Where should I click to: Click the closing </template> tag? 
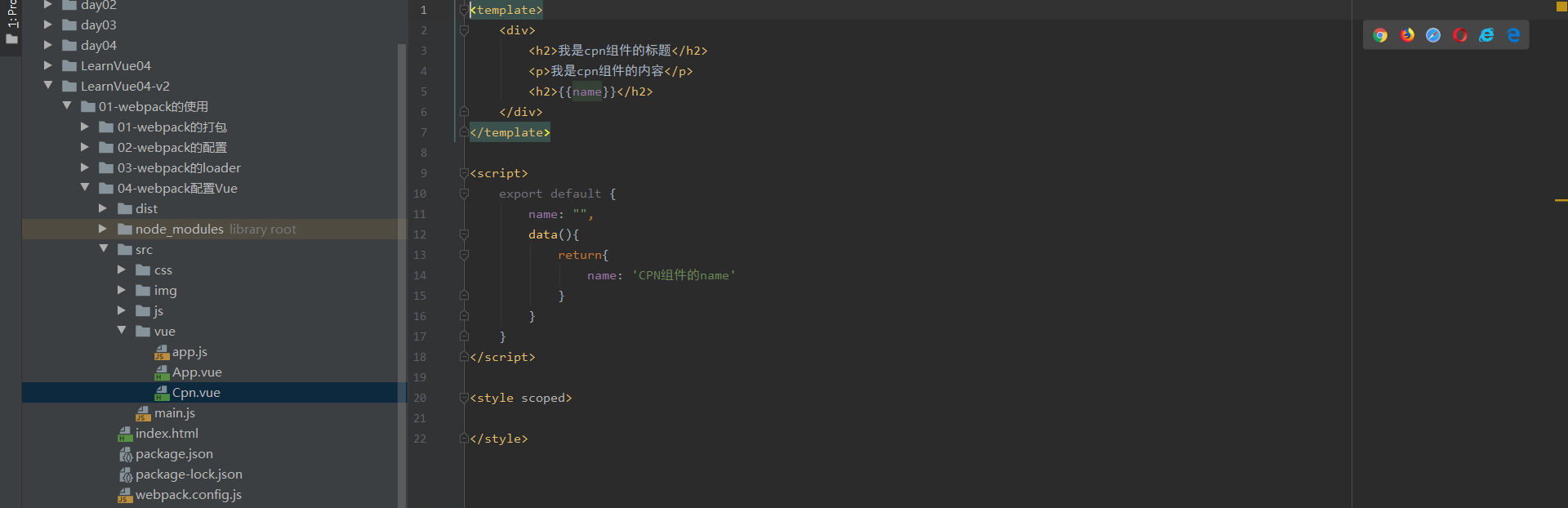(x=510, y=132)
